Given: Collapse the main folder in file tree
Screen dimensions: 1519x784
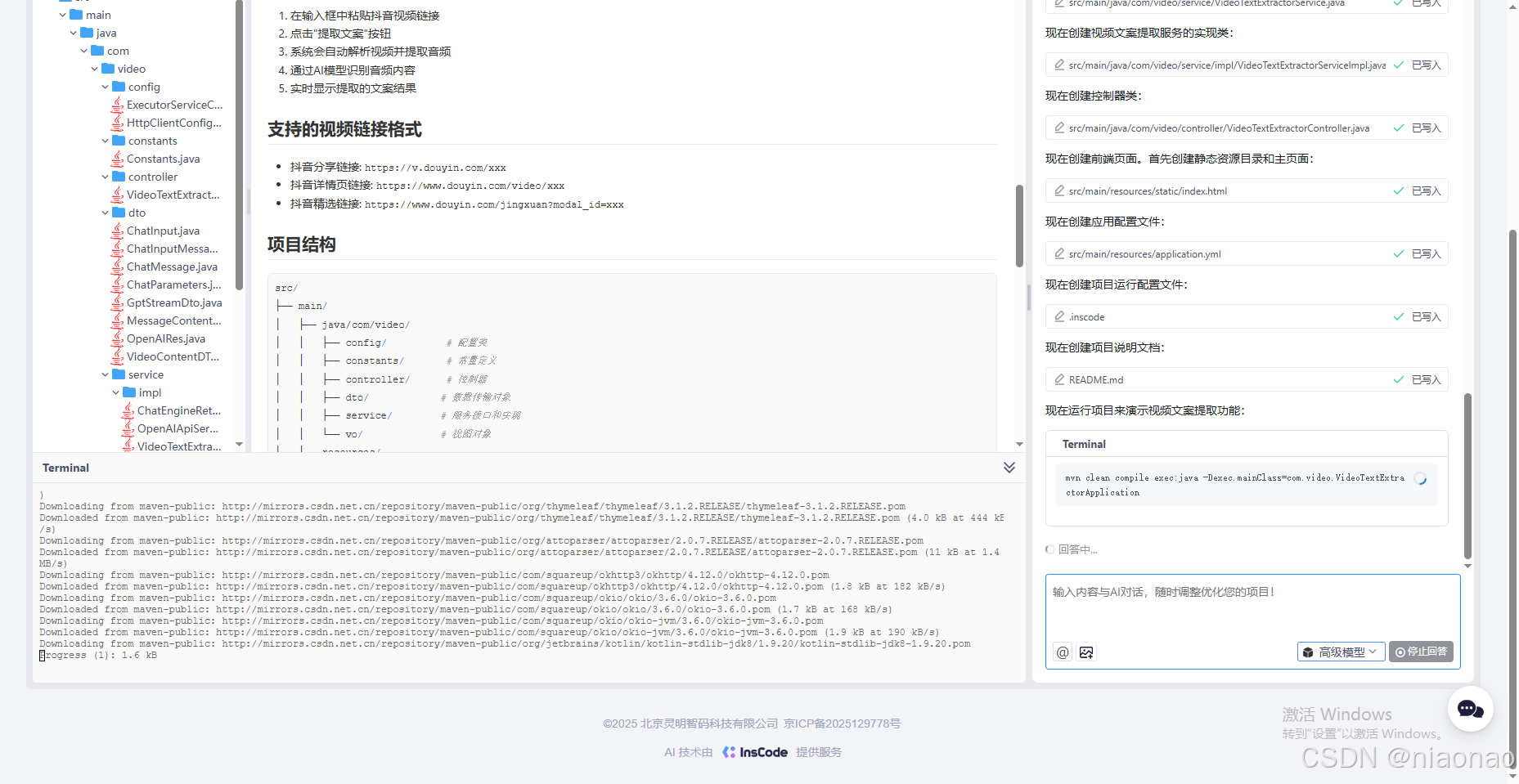Looking at the screenshot, I should click(x=63, y=15).
